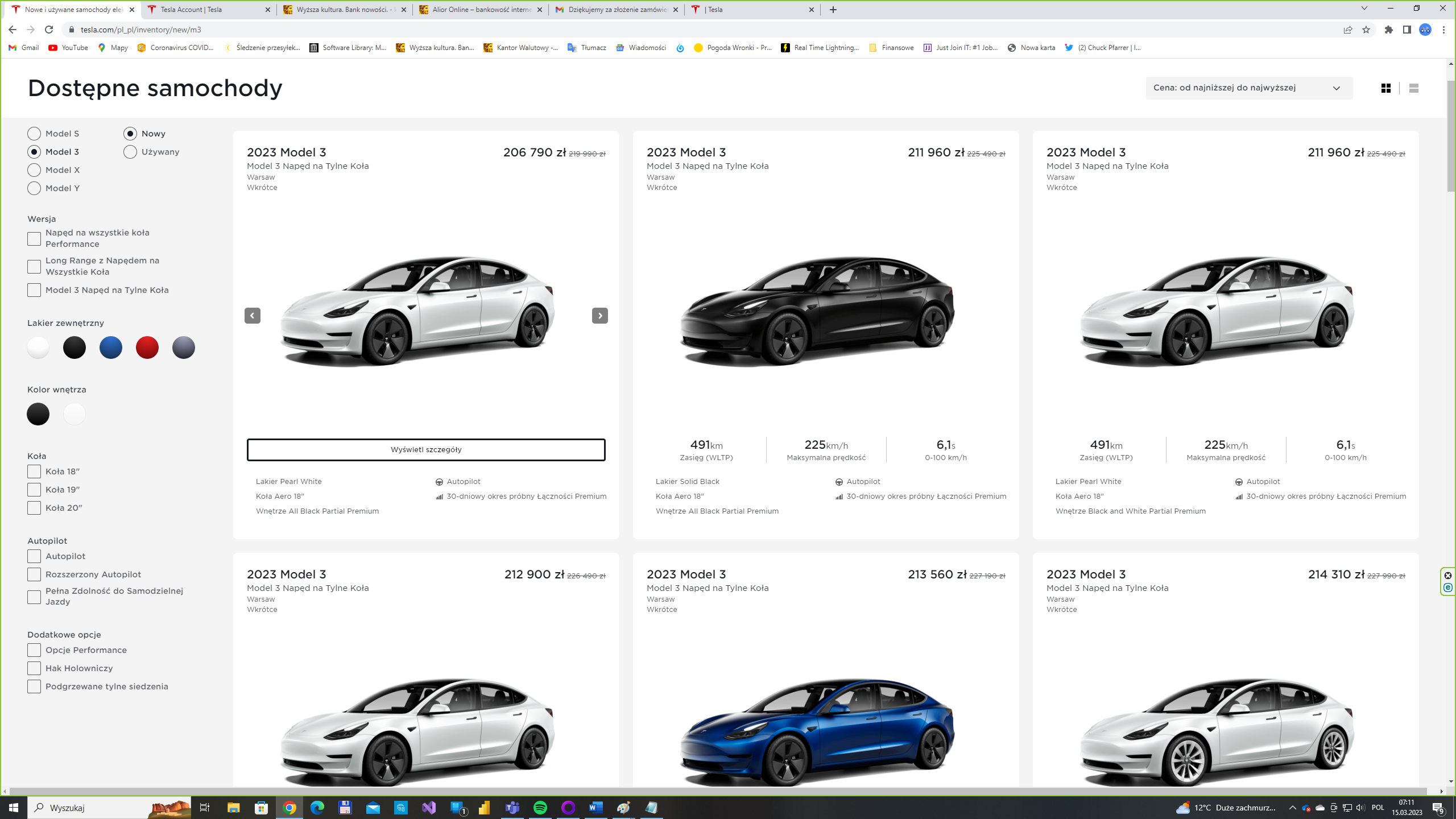The height and width of the screenshot is (819, 1456).
Task: Switch to the last '| Tesla' tab
Action: click(752, 10)
